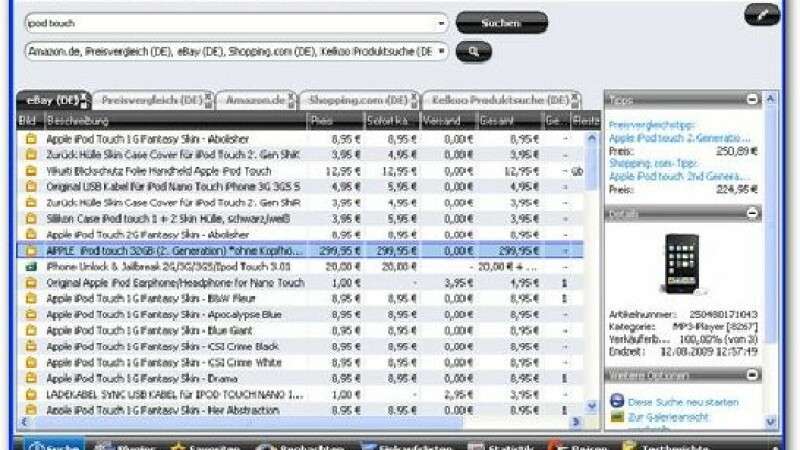
Task: Click the magnifier button beside provider list
Action: point(473,52)
